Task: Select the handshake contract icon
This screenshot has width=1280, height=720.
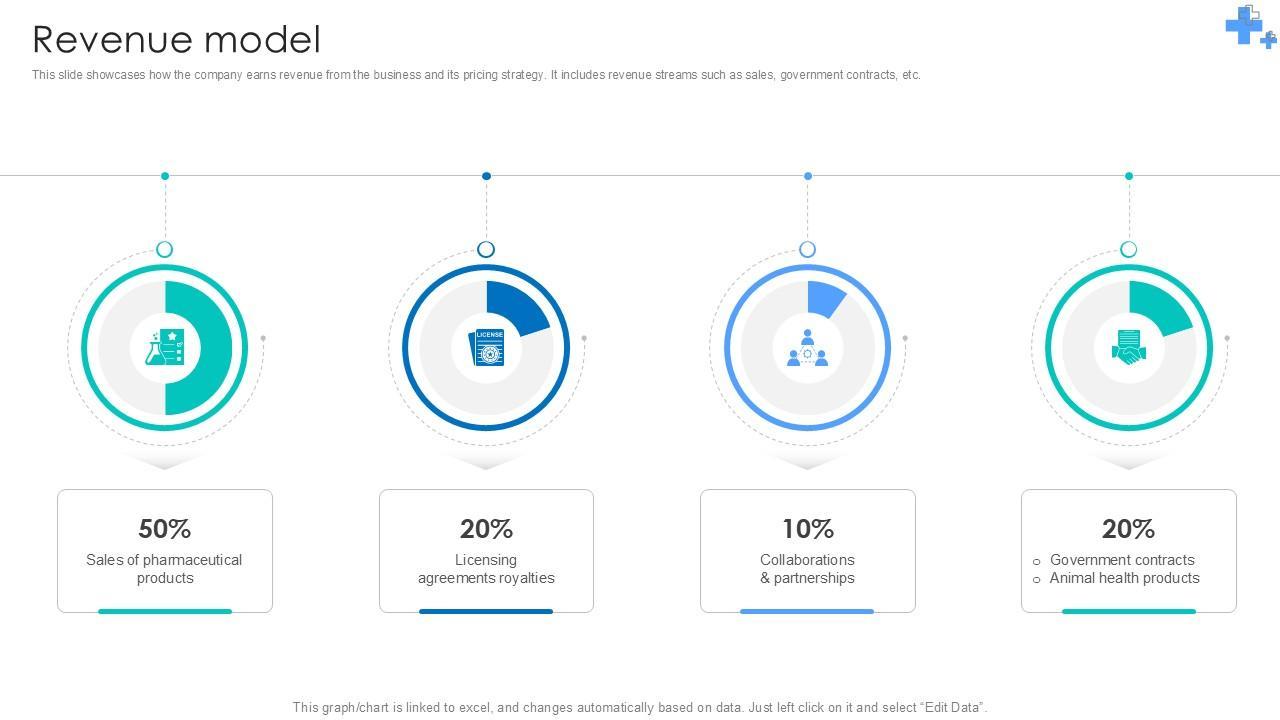Action: (x=1129, y=348)
